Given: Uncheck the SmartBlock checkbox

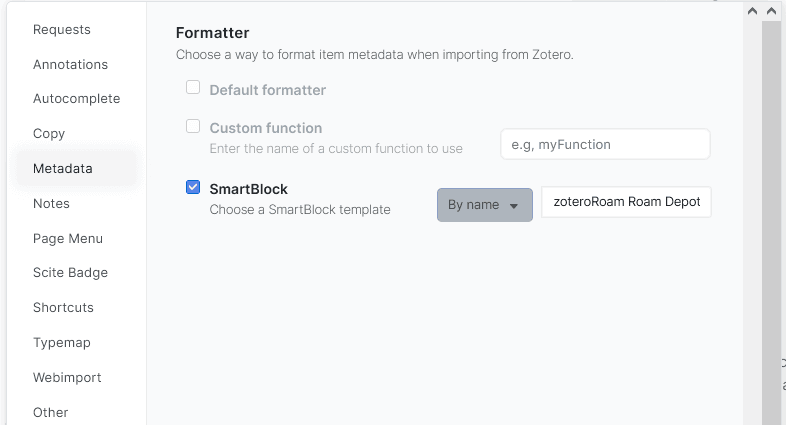Looking at the screenshot, I should [x=193, y=187].
